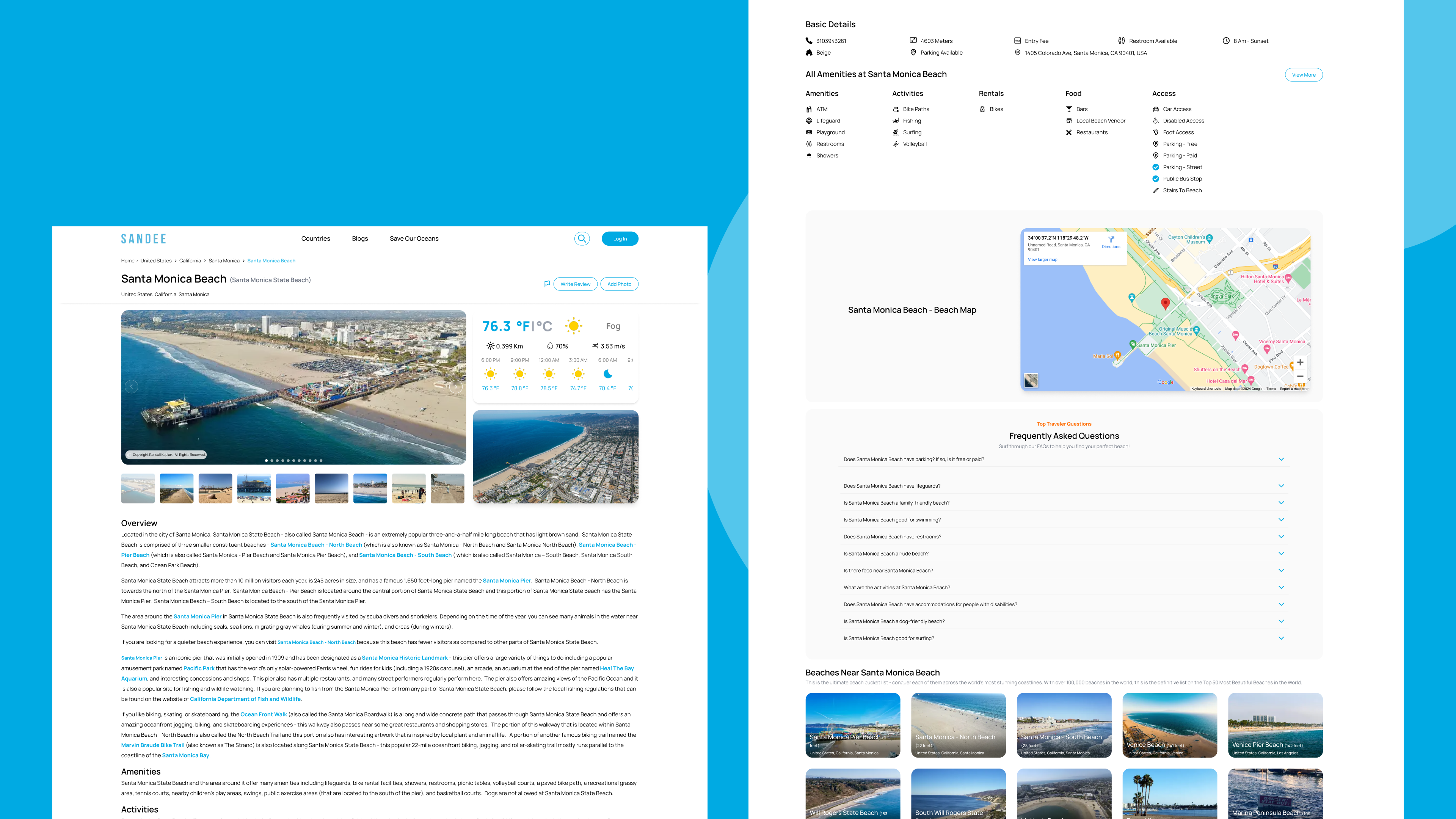This screenshot has width=1456, height=819.
Task: Open the Santa Monica Pier link
Action: coord(507,581)
